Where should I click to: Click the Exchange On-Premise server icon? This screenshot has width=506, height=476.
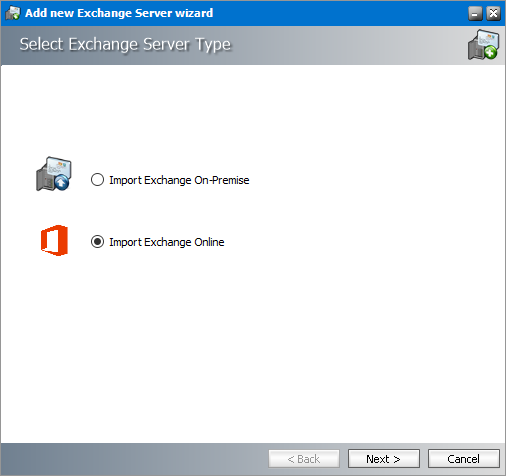coord(54,174)
